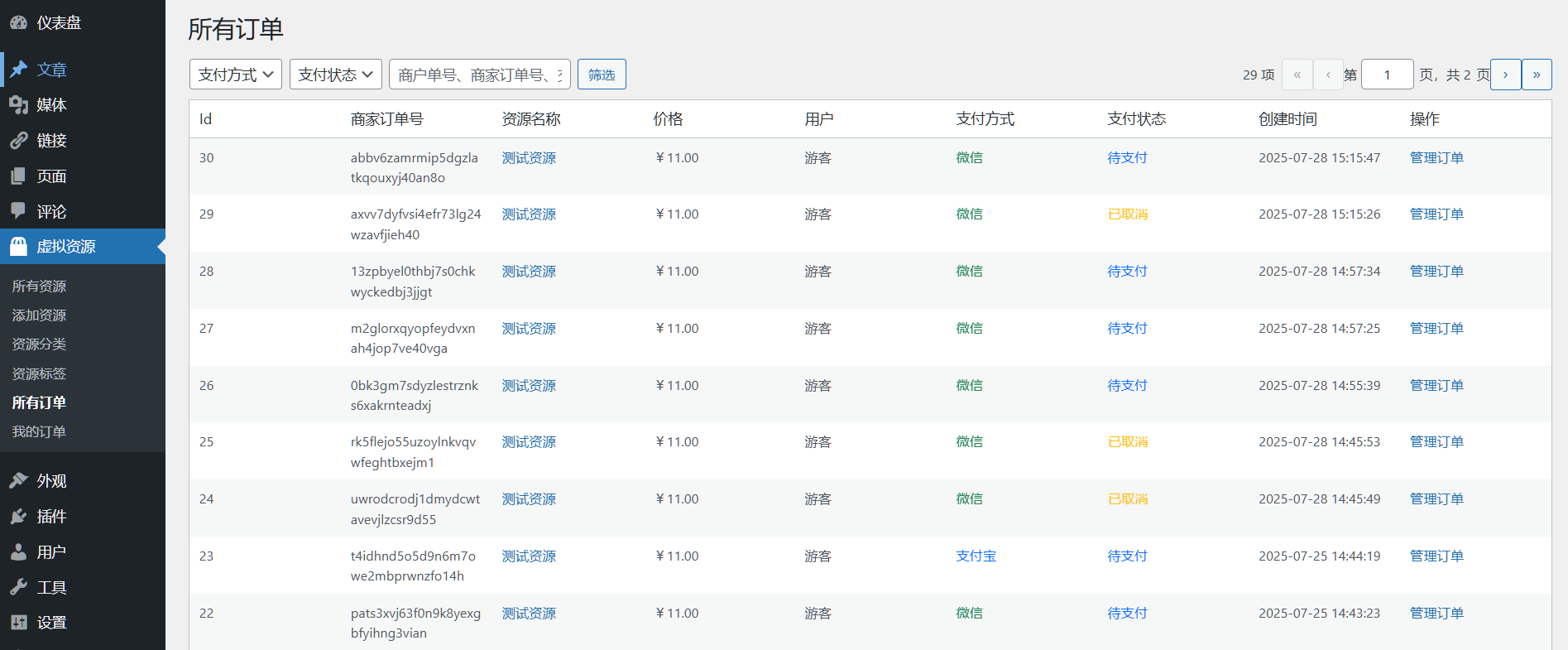Click the 虚拟资源 shop icon
Image resolution: width=1568 pixels, height=650 pixels.
pyautogui.click(x=18, y=247)
